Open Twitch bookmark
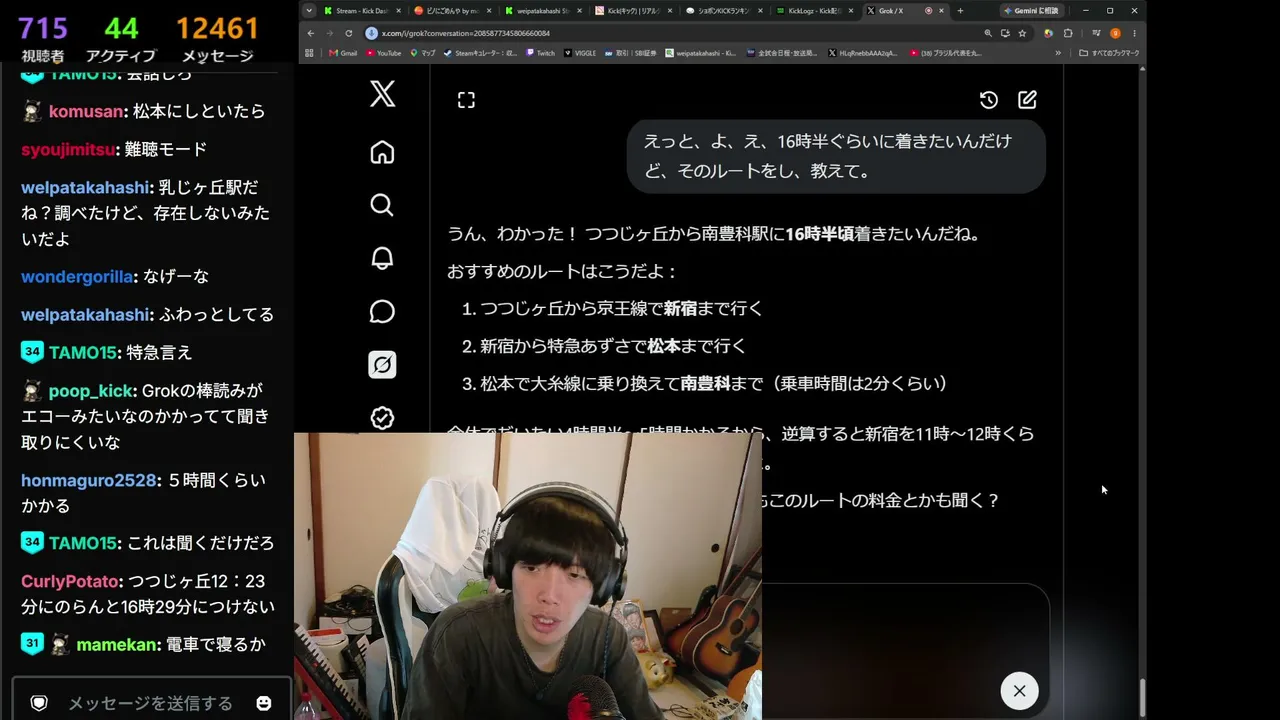 540,53
